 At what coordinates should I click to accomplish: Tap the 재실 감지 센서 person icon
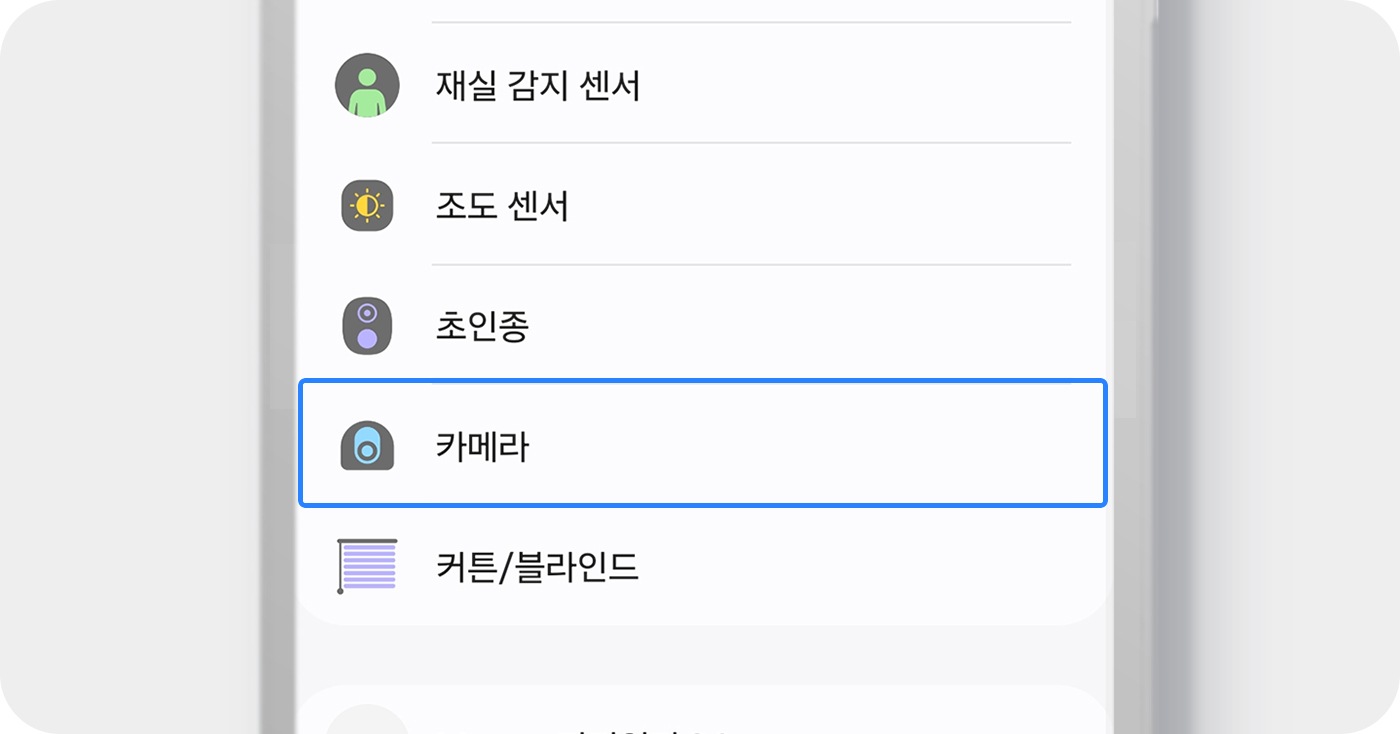(367, 86)
